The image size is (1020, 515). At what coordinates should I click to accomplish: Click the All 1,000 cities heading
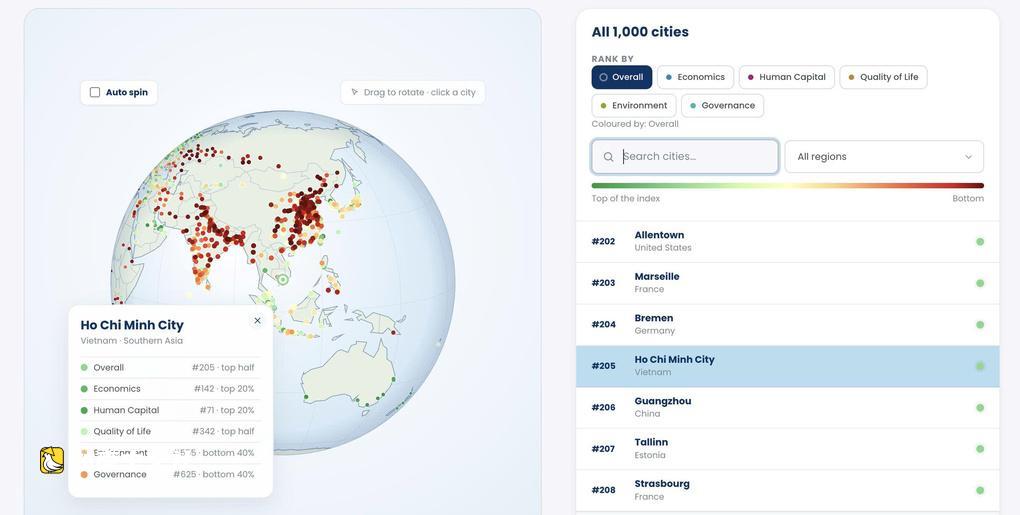[x=640, y=32]
